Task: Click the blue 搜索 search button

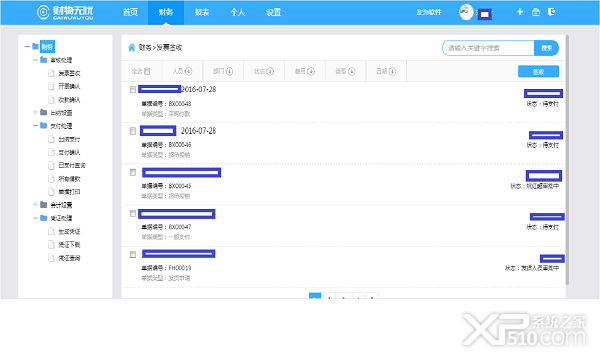Action: click(x=546, y=48)
